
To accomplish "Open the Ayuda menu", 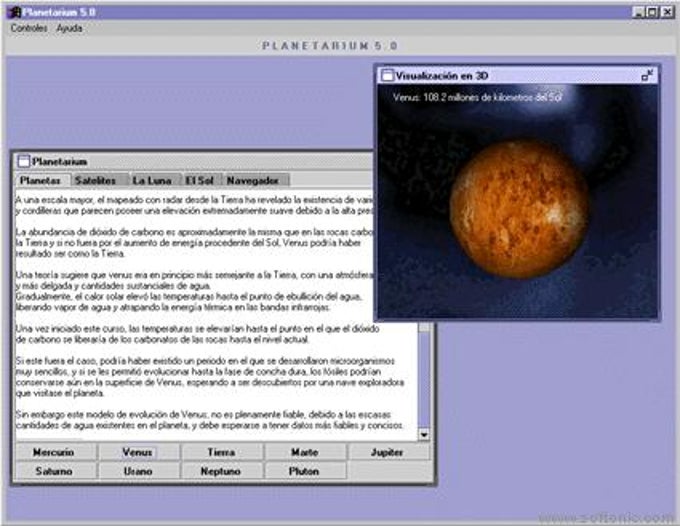I will [x=69, y=28].
